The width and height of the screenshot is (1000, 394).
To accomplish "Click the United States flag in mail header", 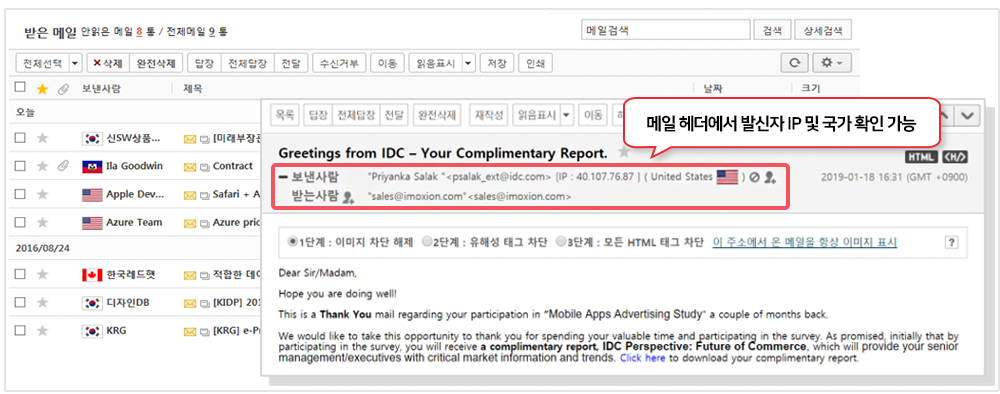I will click(727, 177).
